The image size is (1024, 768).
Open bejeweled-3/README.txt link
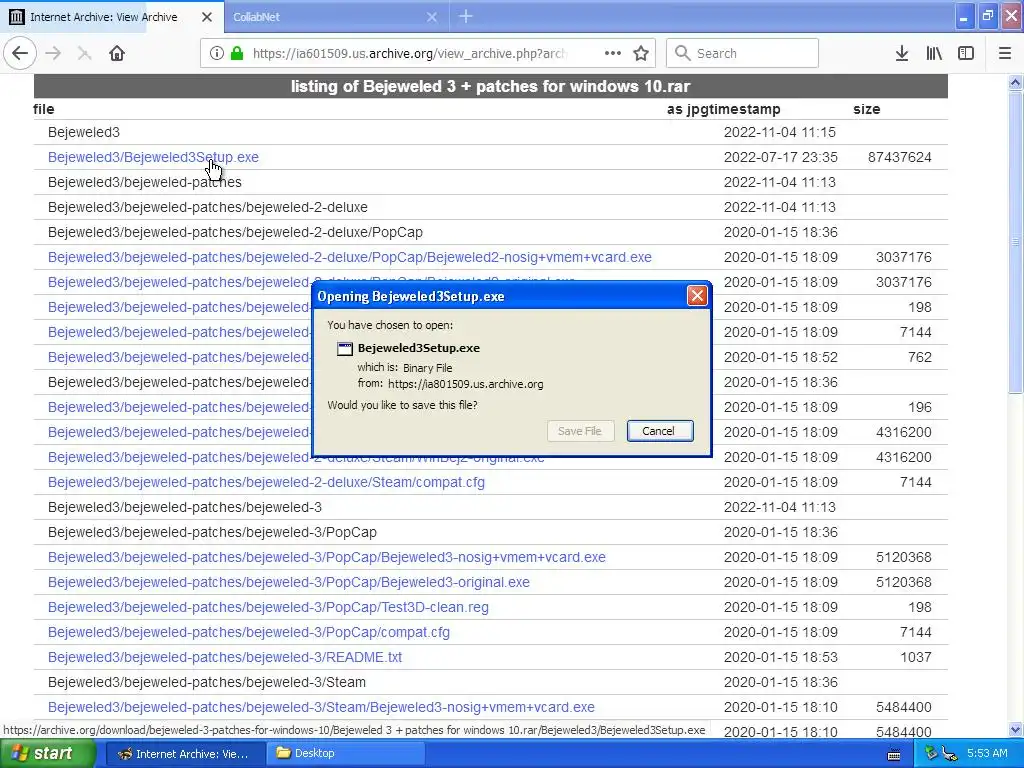(225, 657)
